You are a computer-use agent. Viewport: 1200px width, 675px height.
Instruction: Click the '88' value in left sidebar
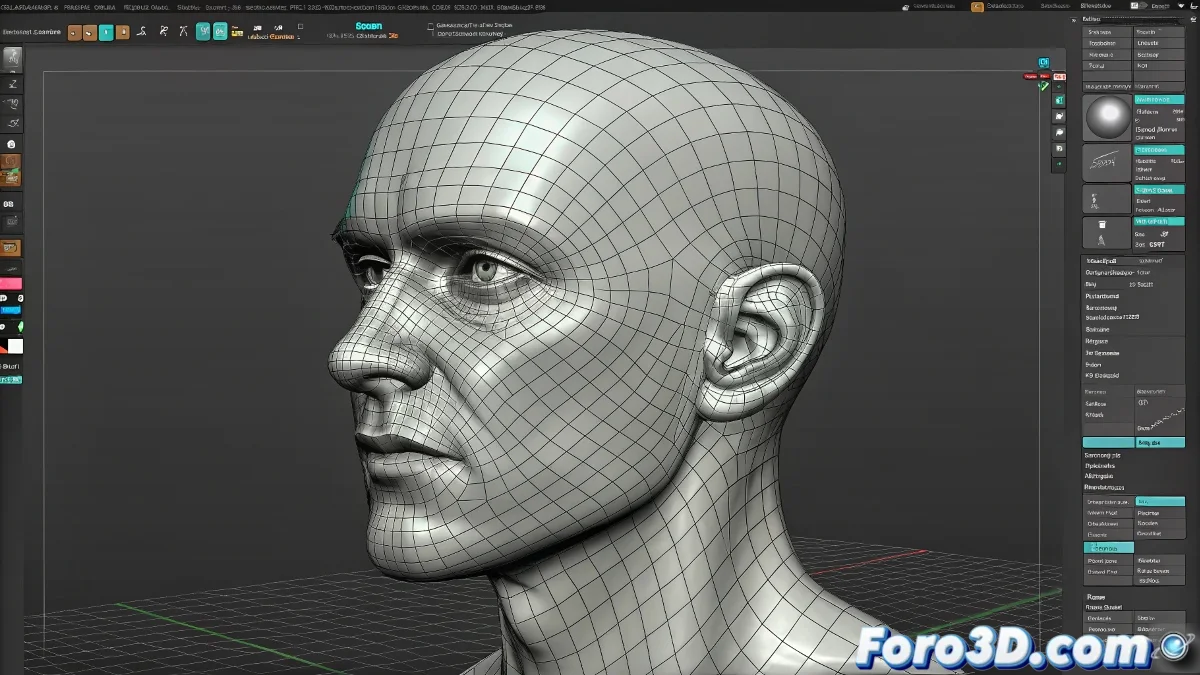pos(8,203)
